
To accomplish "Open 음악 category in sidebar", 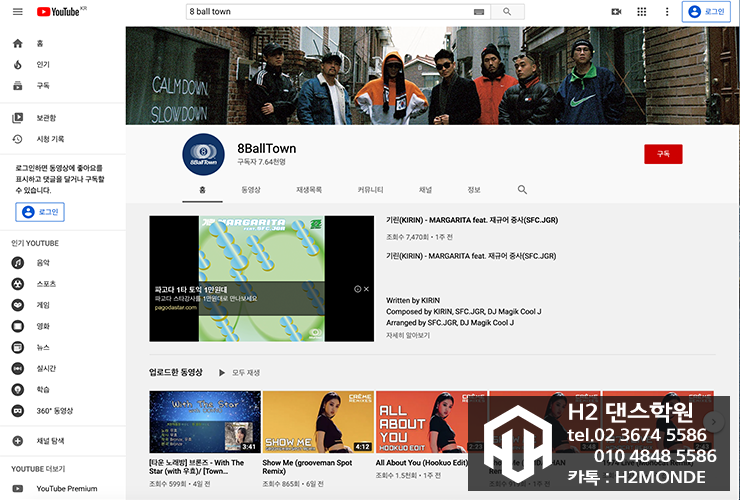I will [63, 263].
